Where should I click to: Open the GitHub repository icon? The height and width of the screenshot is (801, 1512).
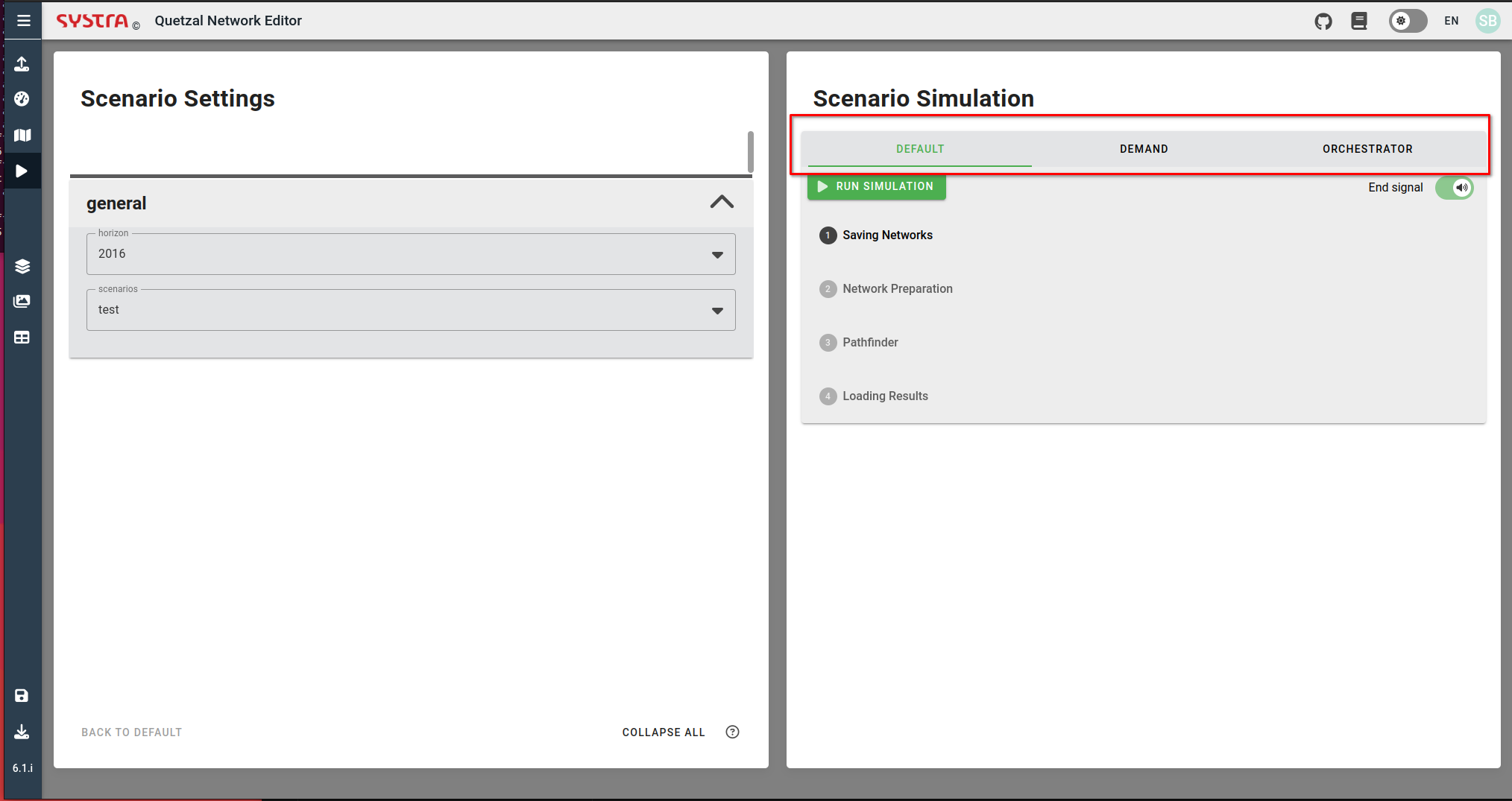(1323, 22)
